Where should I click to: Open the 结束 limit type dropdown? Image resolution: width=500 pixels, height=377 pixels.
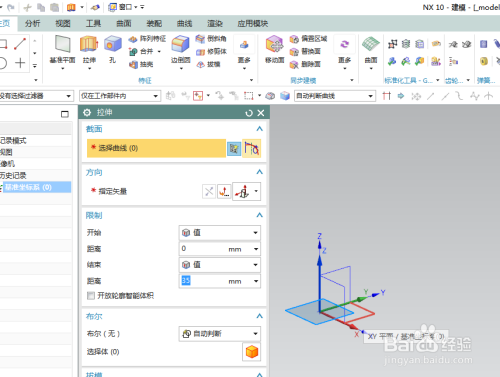(x=220, y=265)
